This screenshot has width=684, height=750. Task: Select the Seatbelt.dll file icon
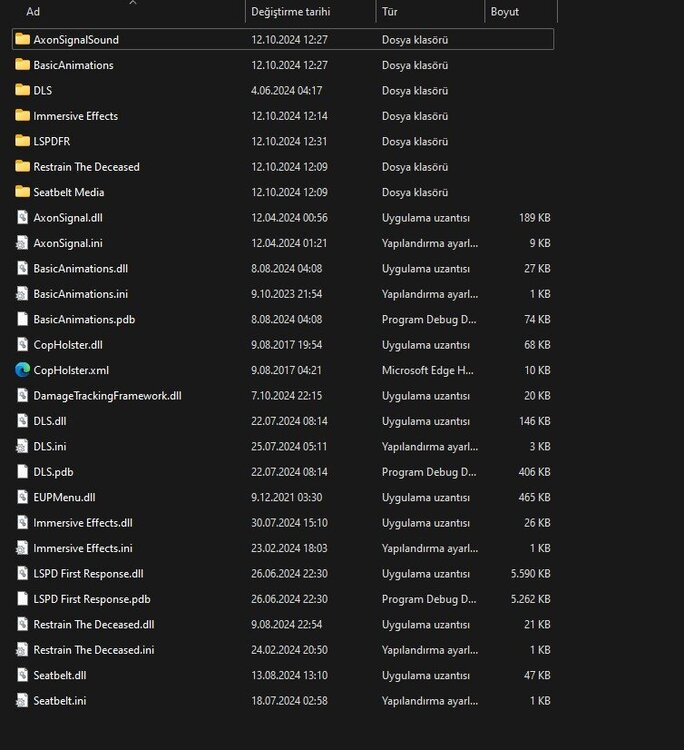(22, 675)
